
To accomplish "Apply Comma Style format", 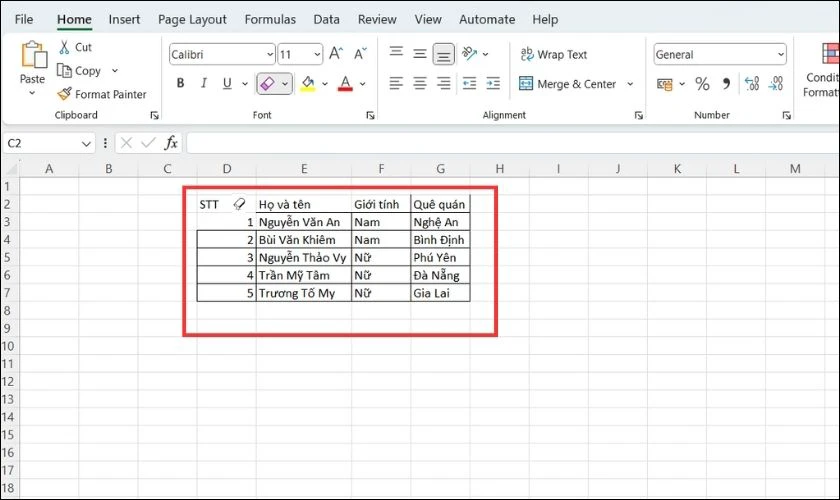I will [726, 84].
